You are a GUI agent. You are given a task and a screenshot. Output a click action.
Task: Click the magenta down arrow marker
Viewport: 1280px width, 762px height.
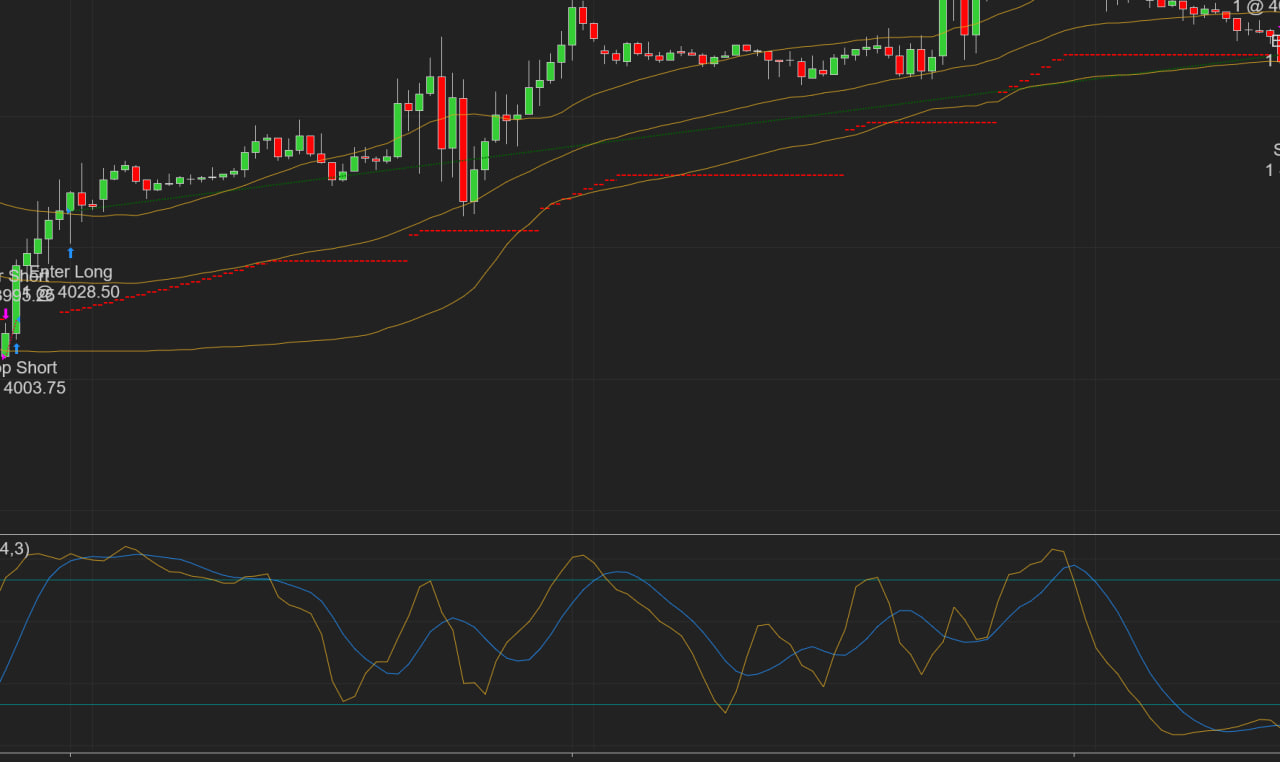pyautogui.click(x=5, y=314)
